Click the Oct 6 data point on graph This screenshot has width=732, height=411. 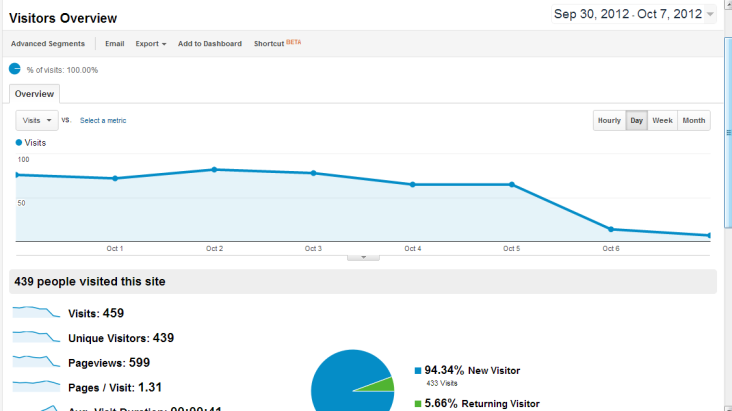pyautogui.click(x=611, y=229)
